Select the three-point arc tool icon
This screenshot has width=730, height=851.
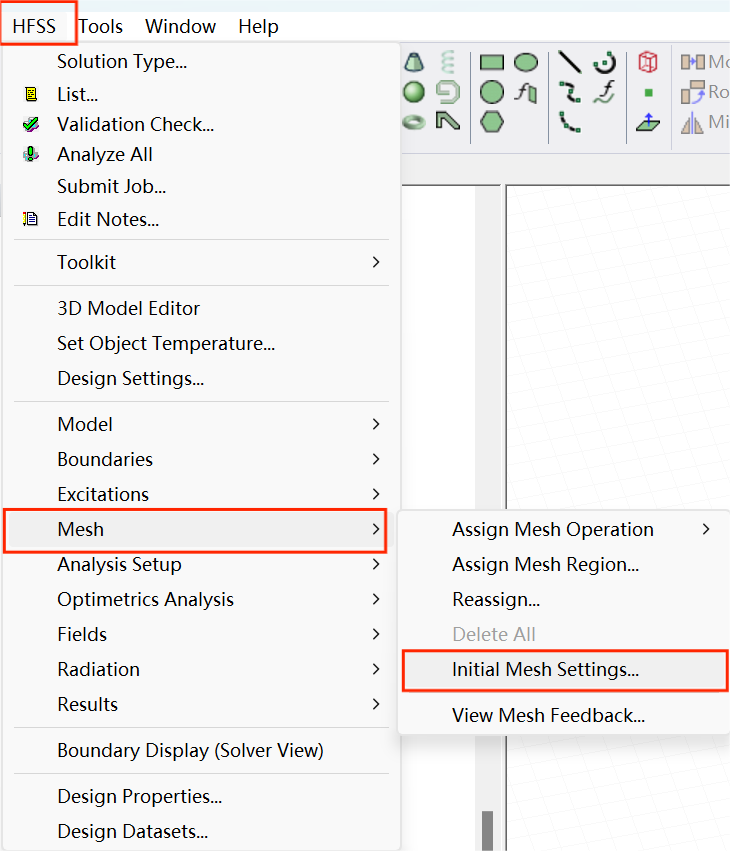pos(570,122)
